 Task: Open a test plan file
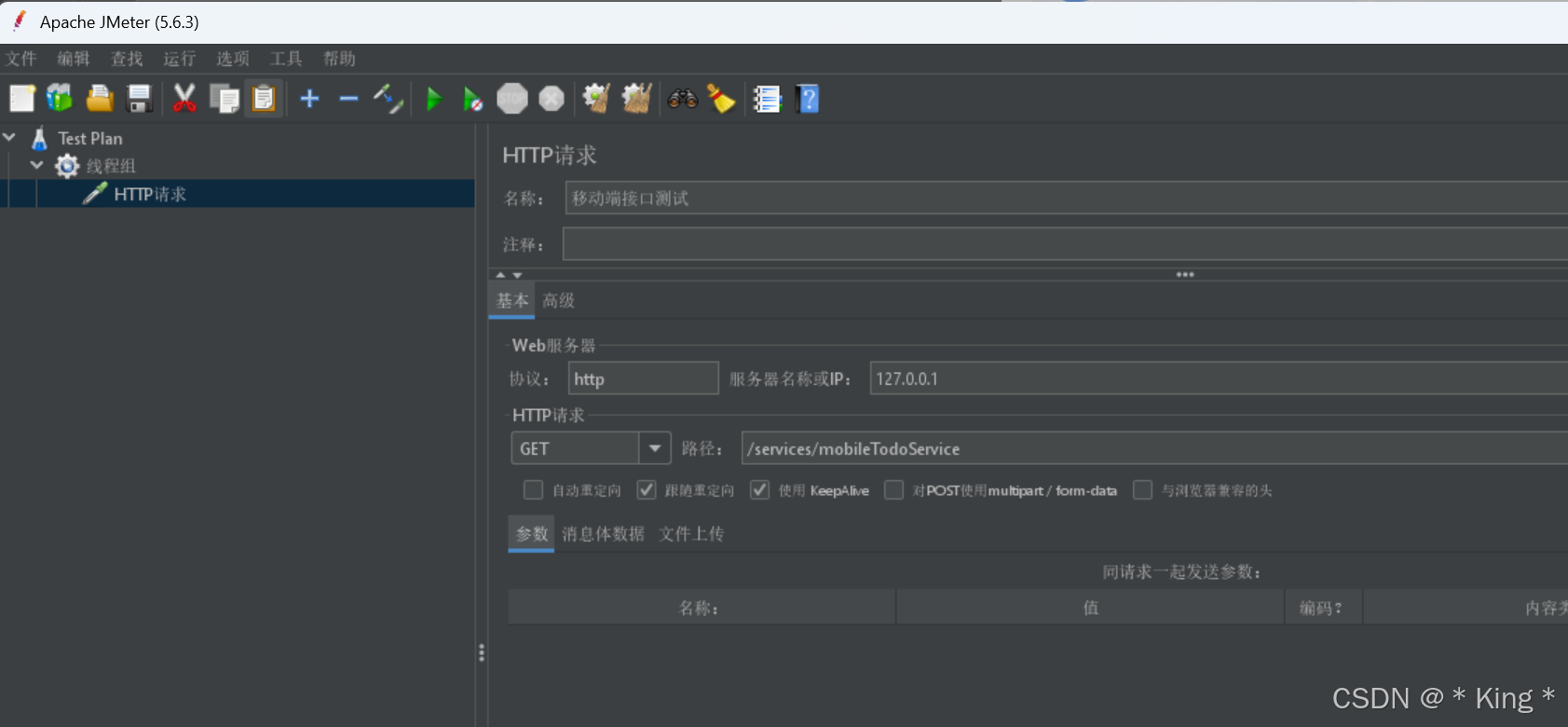(100, 98)
